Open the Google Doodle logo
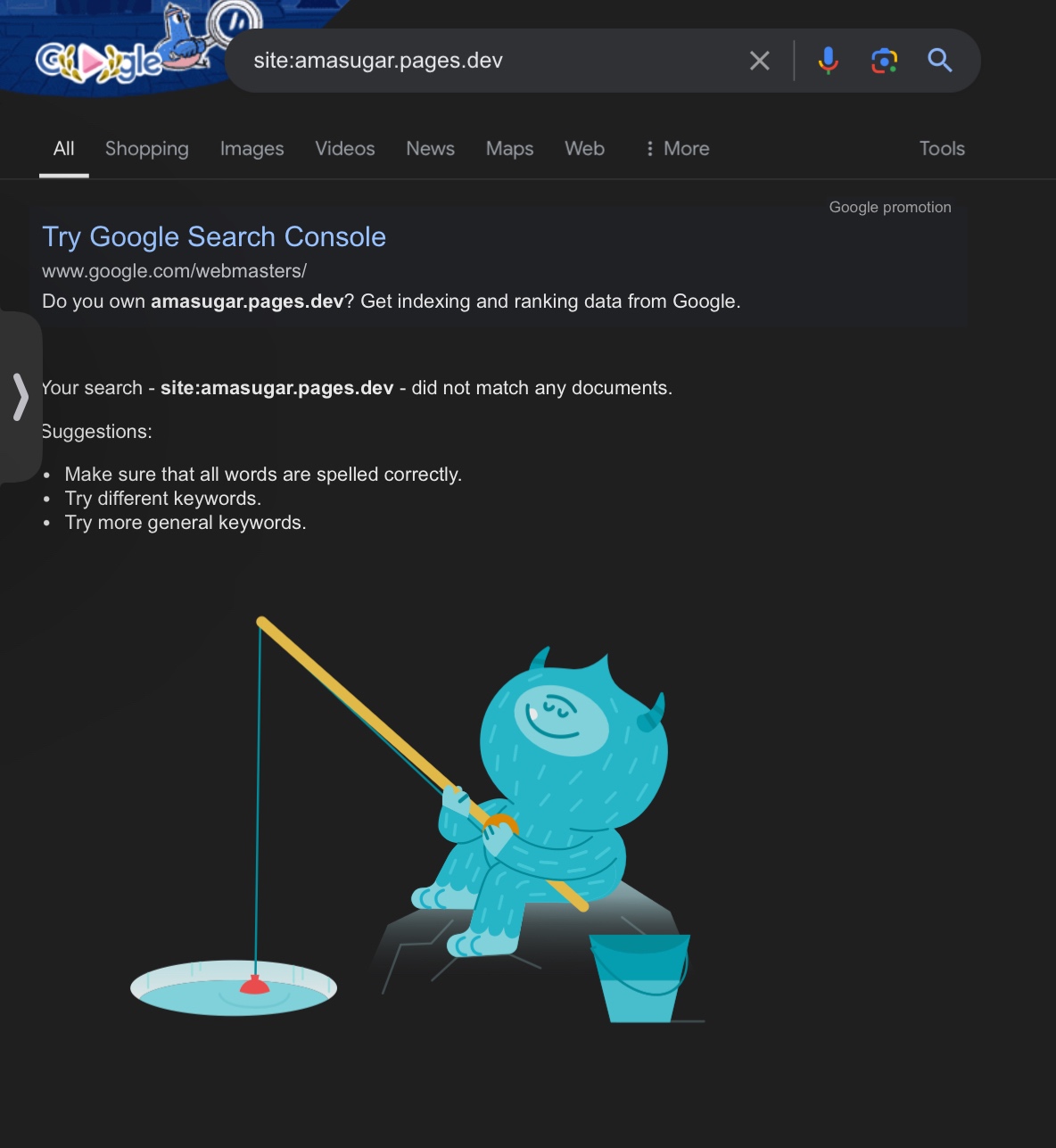The image size is (1056, 1148). coord(125,49)
